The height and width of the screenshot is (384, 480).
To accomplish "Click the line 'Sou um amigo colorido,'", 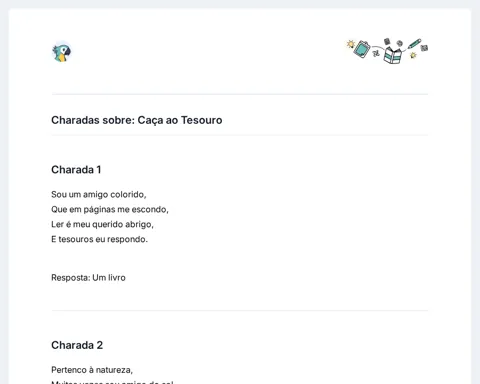I will coord(99,194).
